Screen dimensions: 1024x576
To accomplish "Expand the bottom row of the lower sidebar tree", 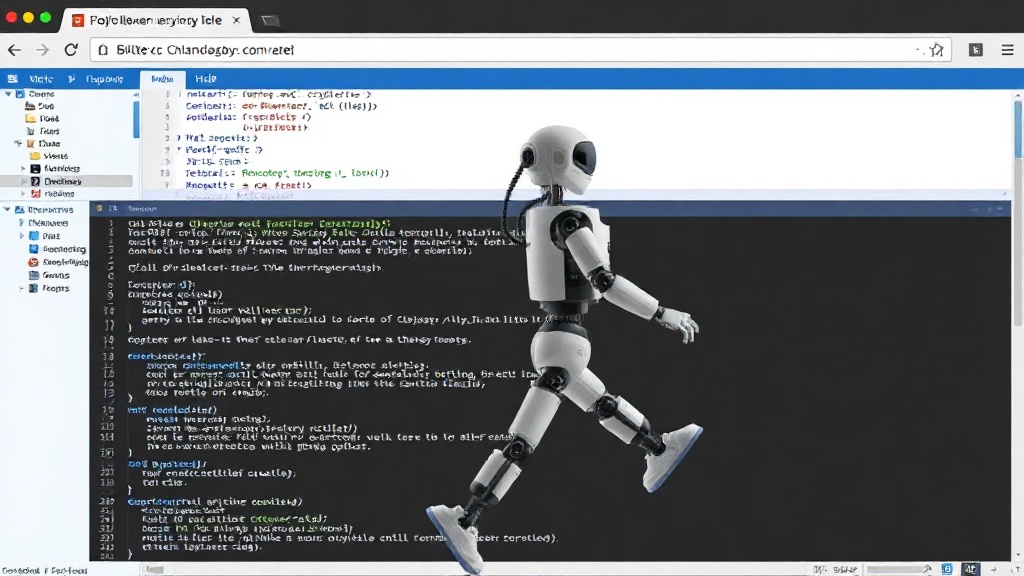I will [x=22, y=288].
